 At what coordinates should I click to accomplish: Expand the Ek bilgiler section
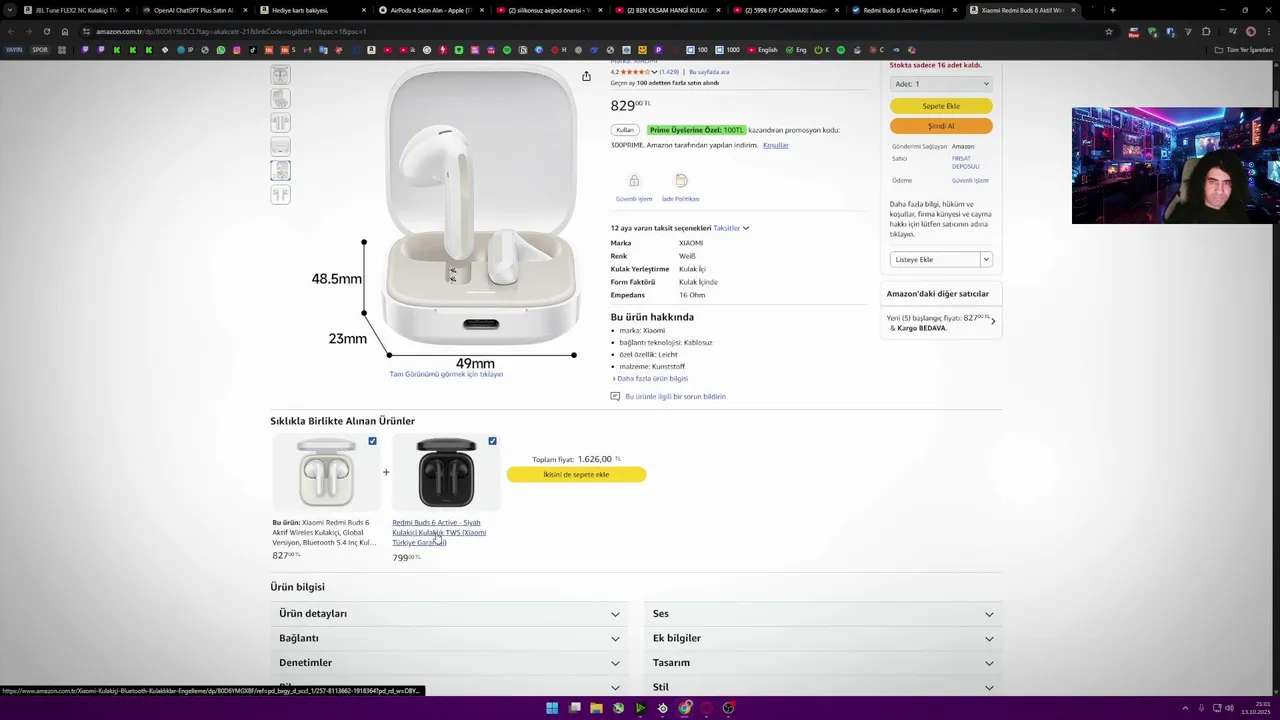pos(823,638)
